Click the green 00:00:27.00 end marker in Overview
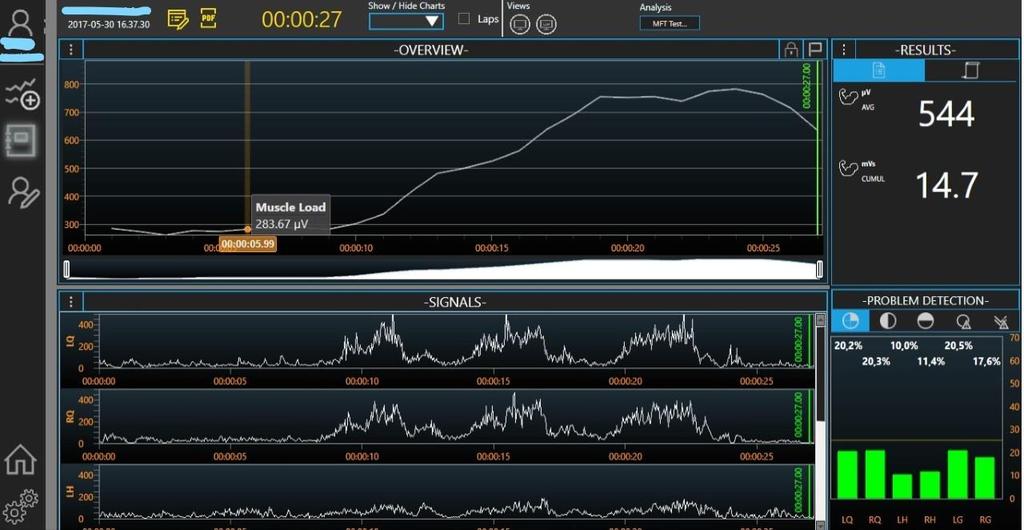This screenshot has height=530, width=1024. (x=807, y=86)
